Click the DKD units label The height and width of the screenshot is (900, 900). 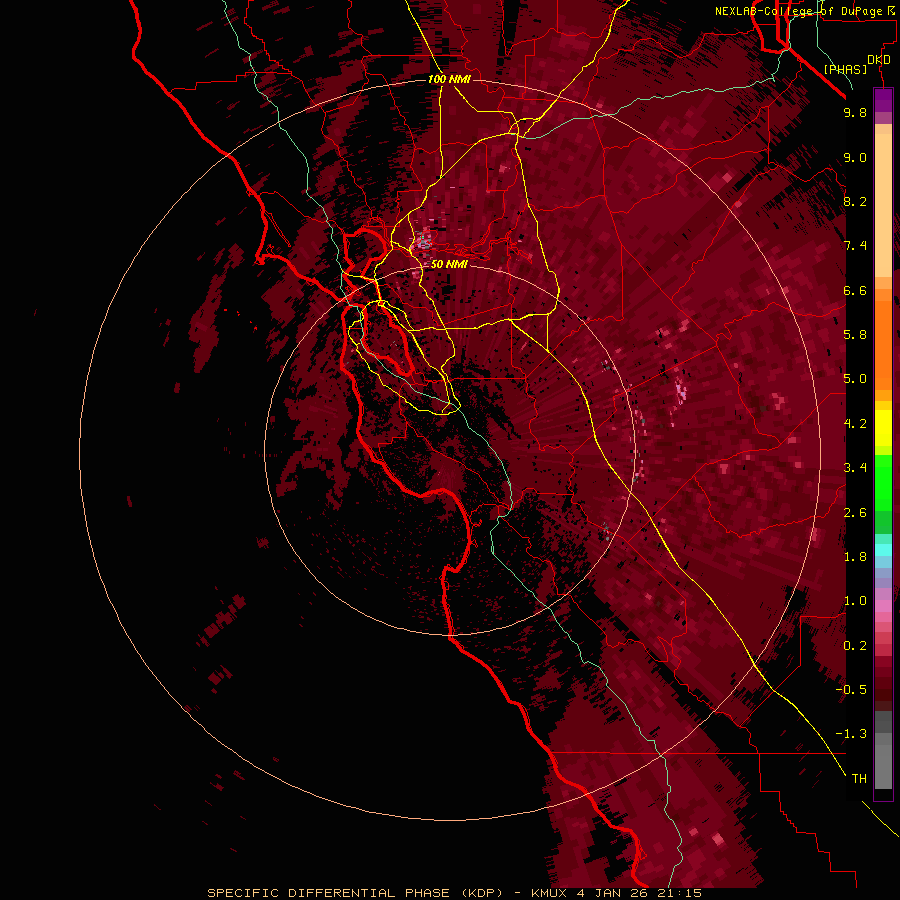(x=879, y=60)
